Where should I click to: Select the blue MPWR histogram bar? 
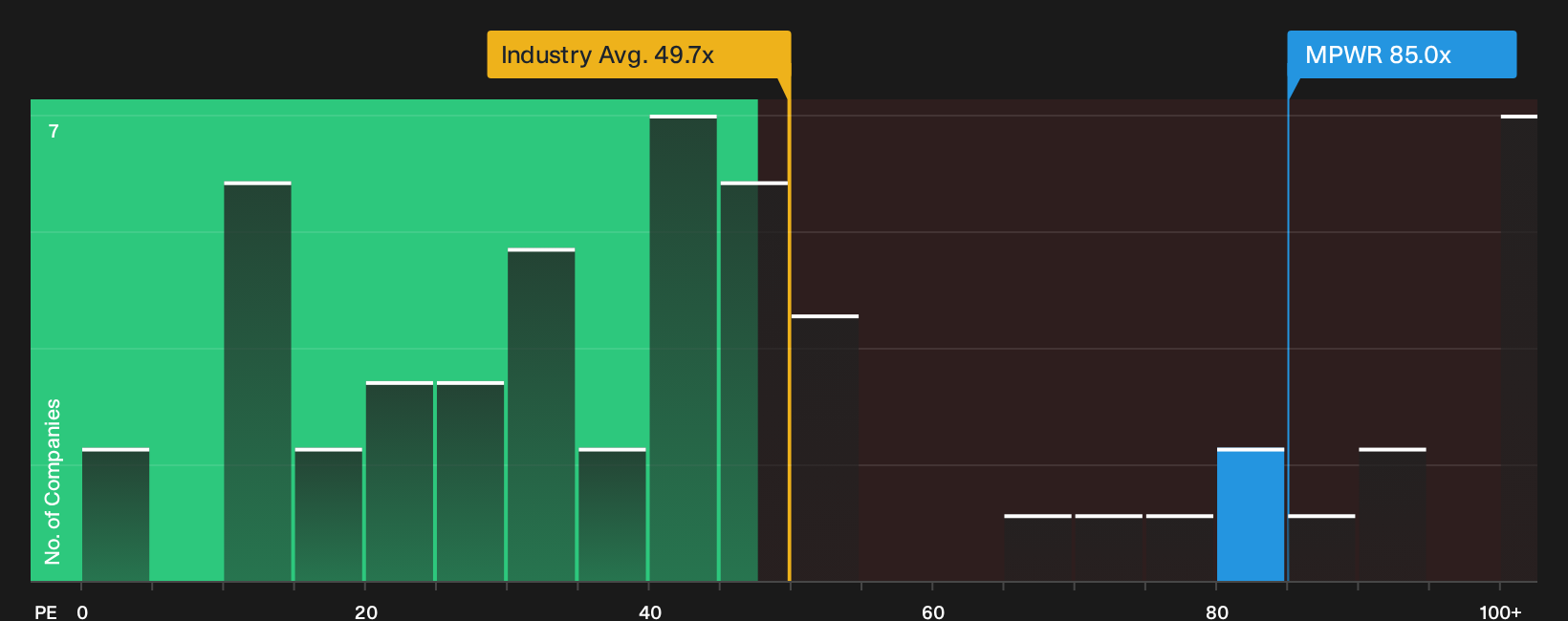(1251, 515)
